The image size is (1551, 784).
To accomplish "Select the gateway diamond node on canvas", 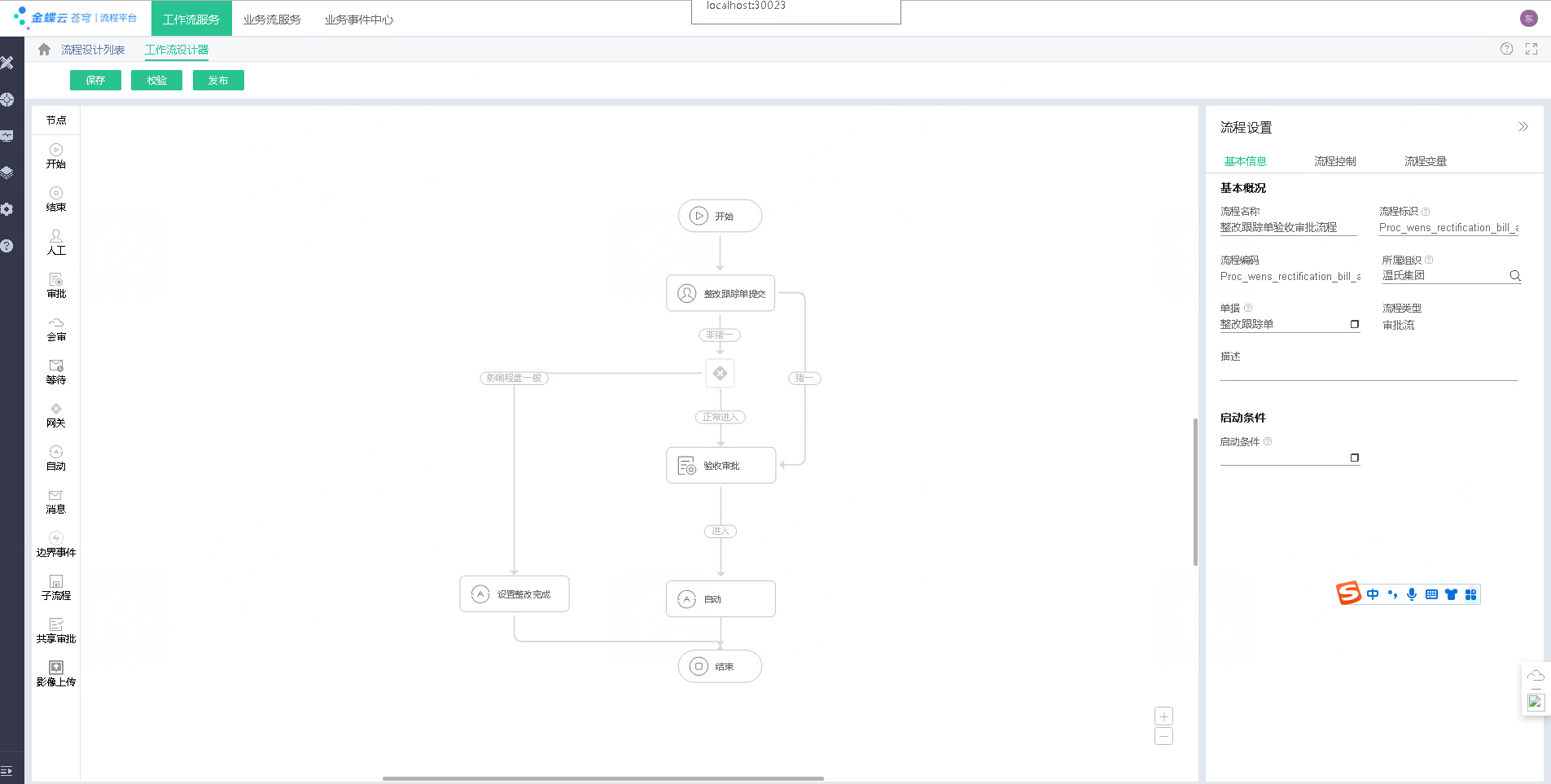I will [720, 373].
